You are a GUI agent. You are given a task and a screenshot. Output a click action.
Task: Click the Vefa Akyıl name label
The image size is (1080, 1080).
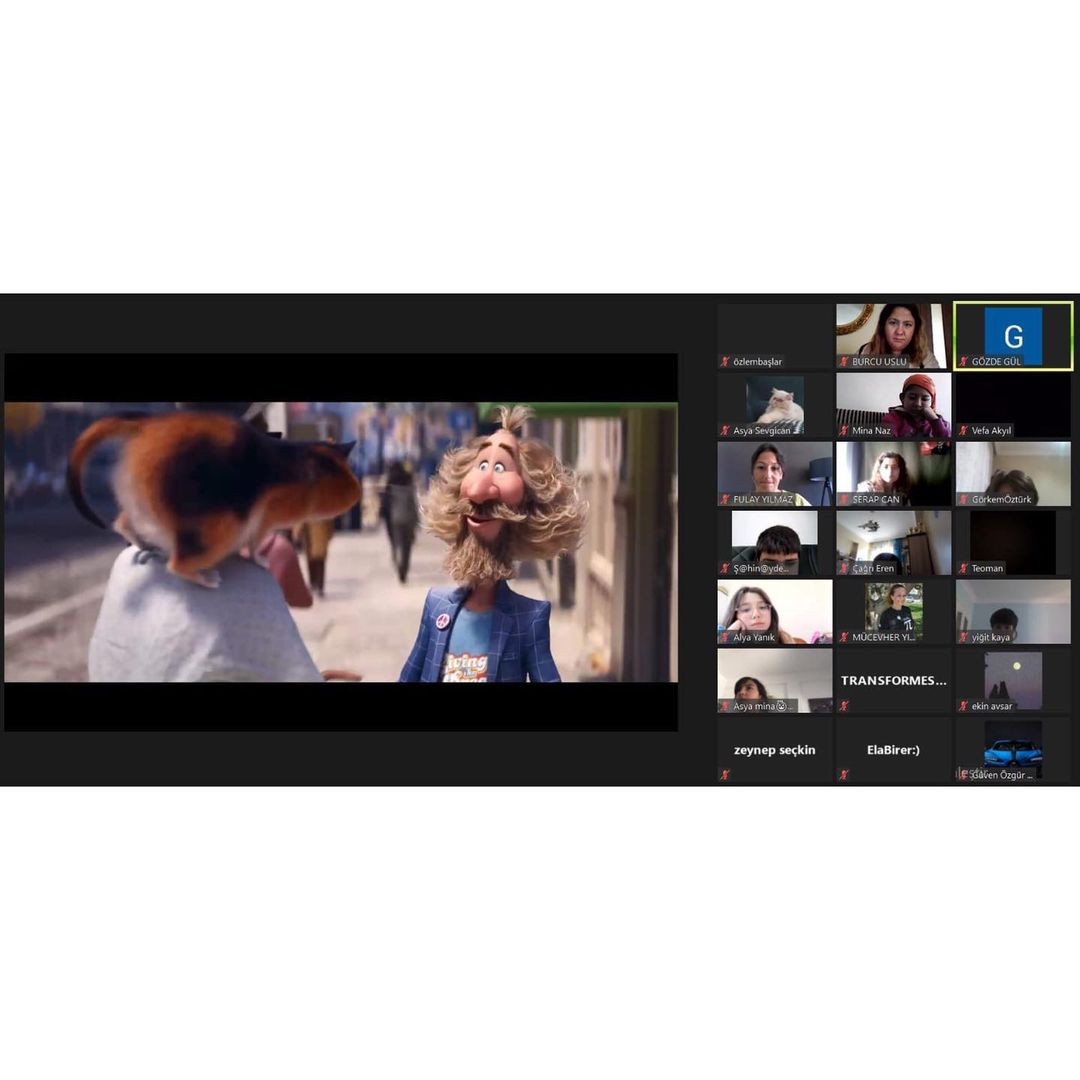(x=992, y=430)
